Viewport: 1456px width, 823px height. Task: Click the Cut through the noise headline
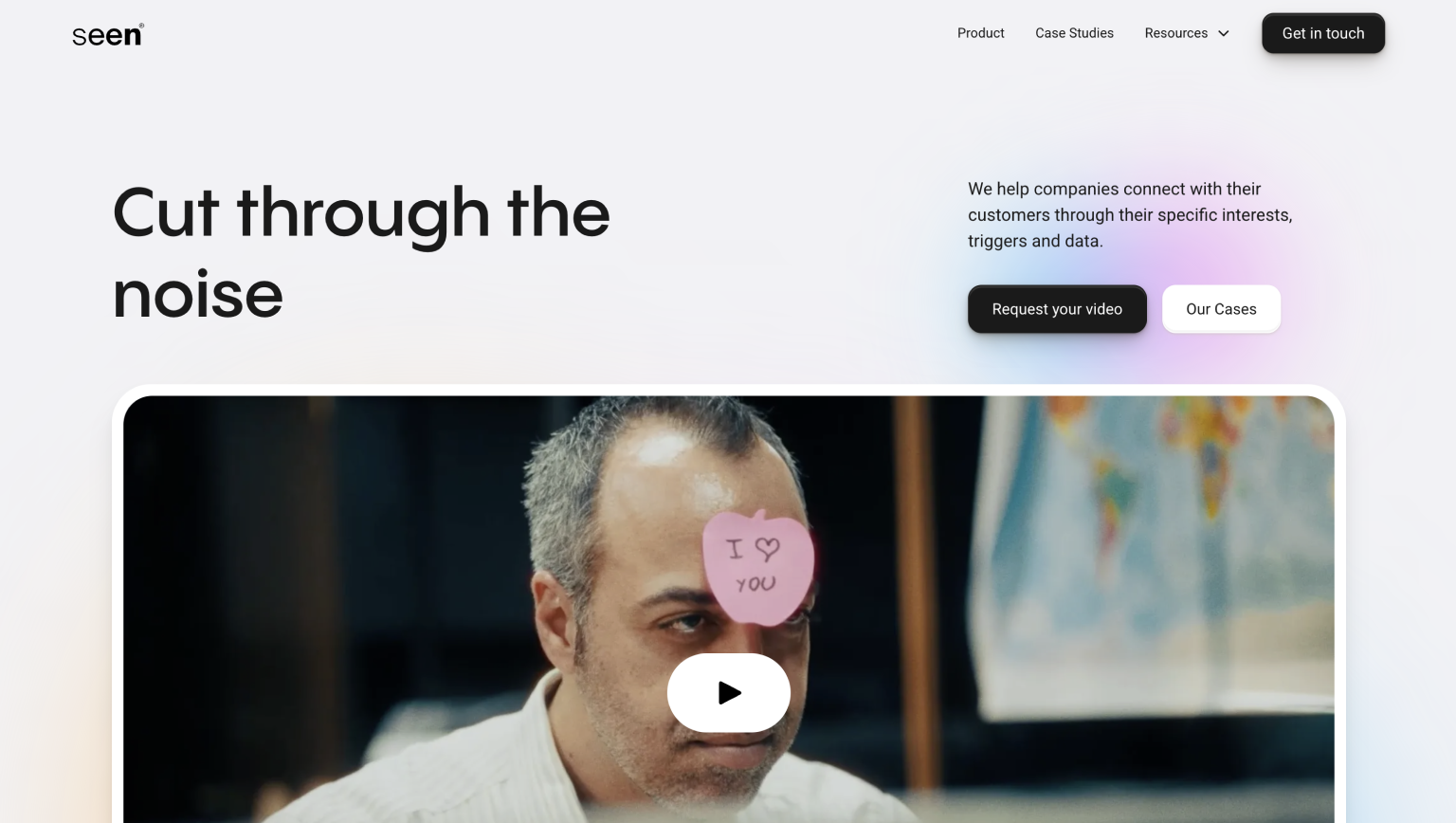coord(361,252)
